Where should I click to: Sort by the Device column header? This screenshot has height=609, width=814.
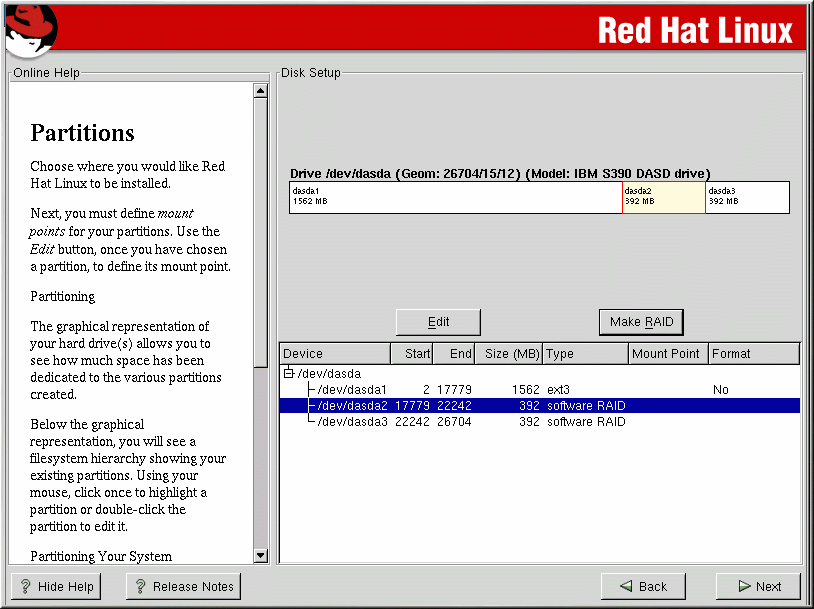[334, 354]
